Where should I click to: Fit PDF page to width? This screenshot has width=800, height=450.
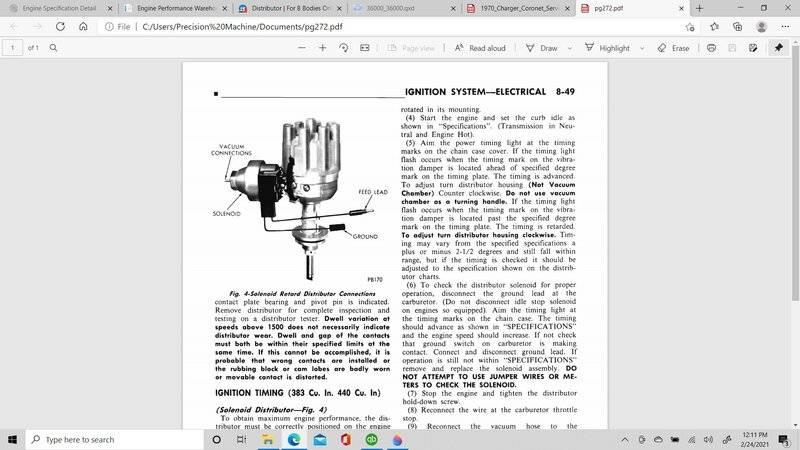364,47
